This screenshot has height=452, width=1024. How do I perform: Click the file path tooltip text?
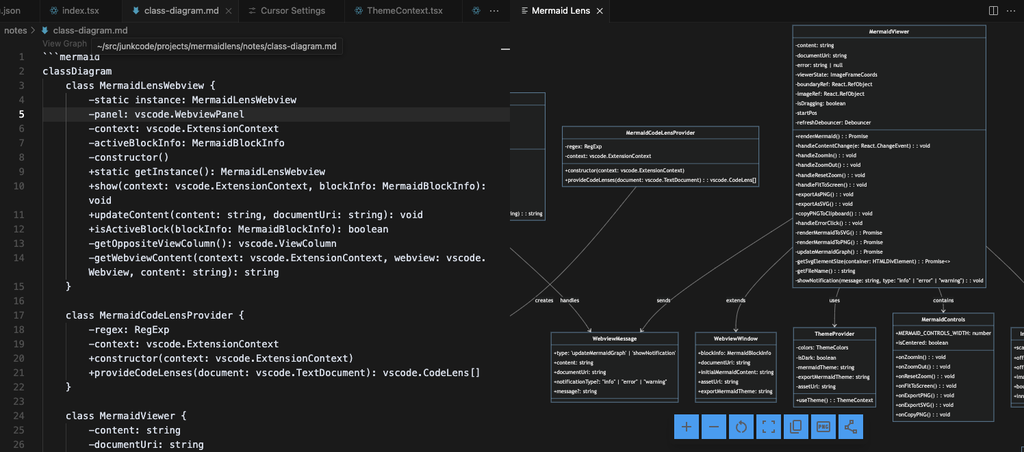click(216, 46)
